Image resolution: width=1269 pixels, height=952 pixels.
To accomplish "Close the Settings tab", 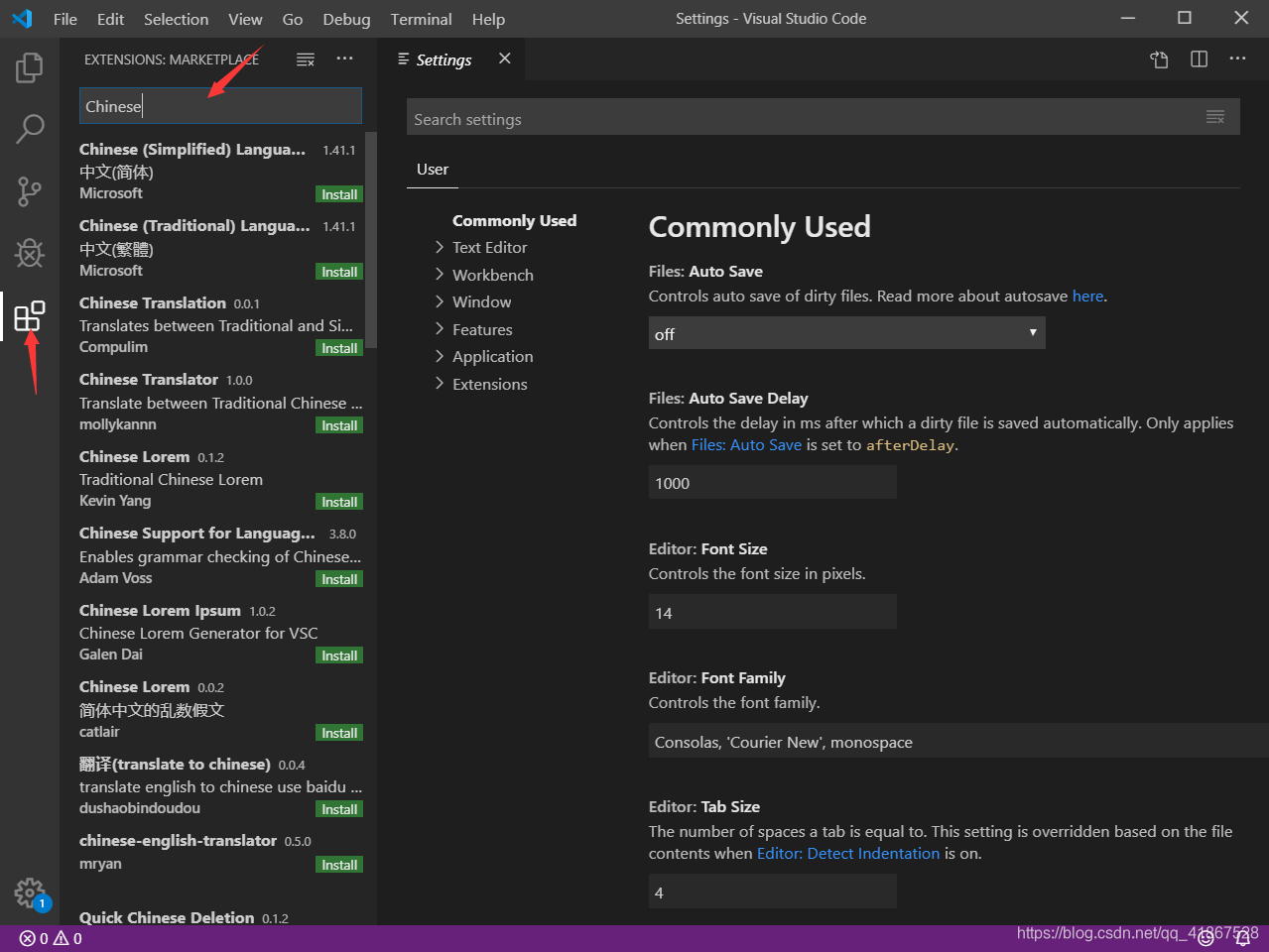I will 505,59.
